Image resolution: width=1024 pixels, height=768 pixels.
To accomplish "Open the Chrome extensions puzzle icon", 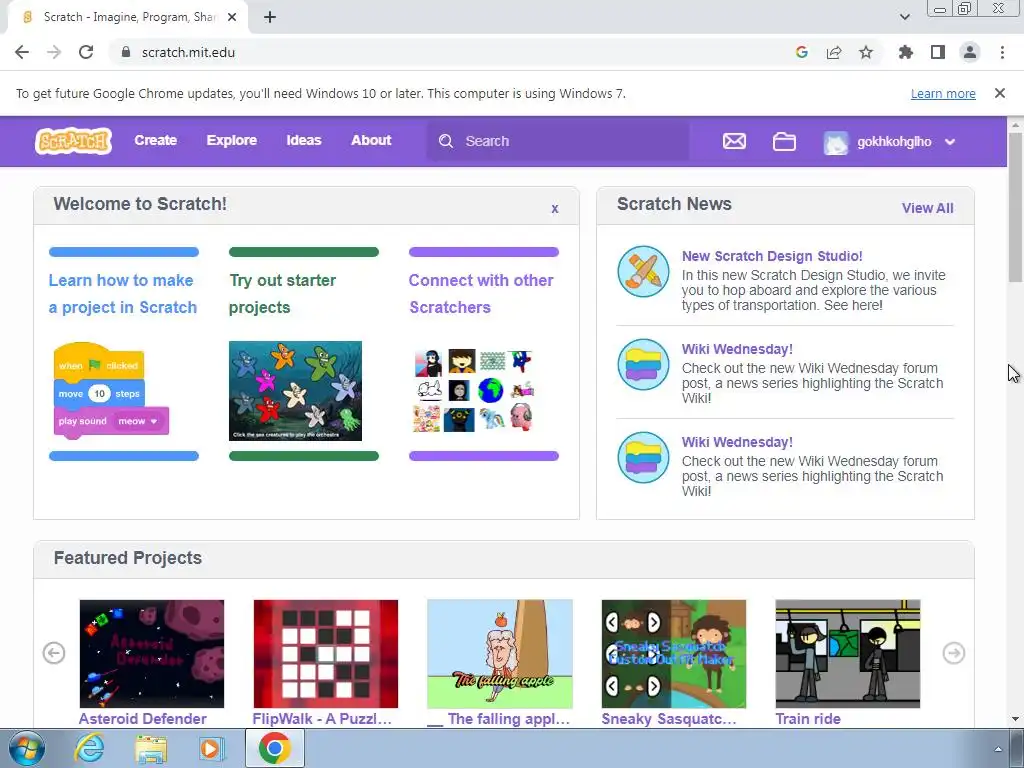I will point(906,52).
